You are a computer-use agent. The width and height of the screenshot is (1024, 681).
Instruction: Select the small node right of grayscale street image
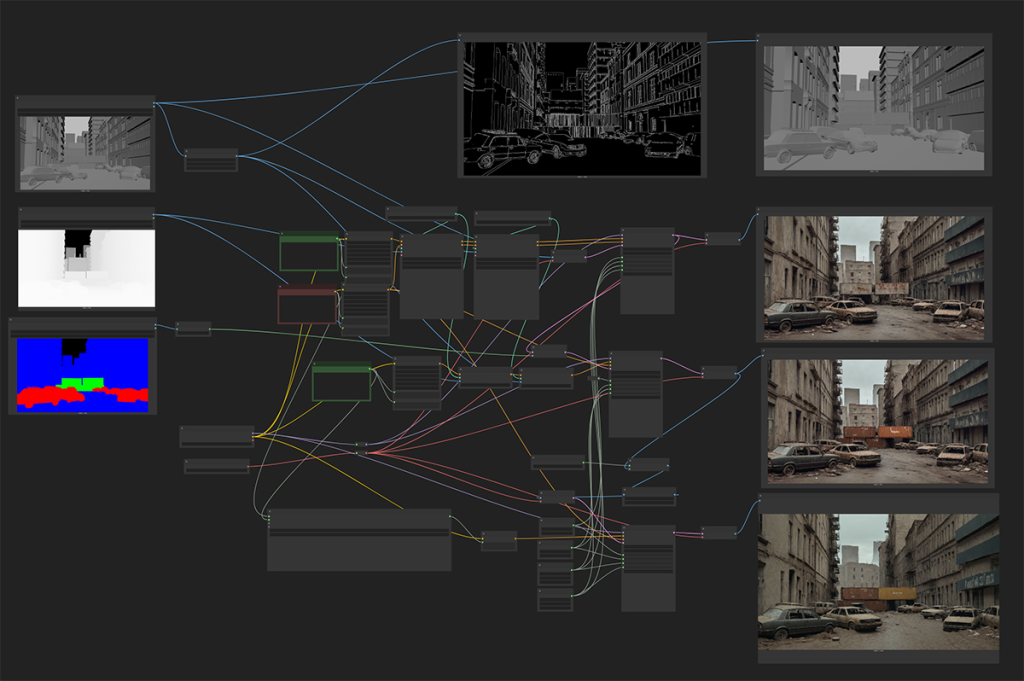[211, 160]
